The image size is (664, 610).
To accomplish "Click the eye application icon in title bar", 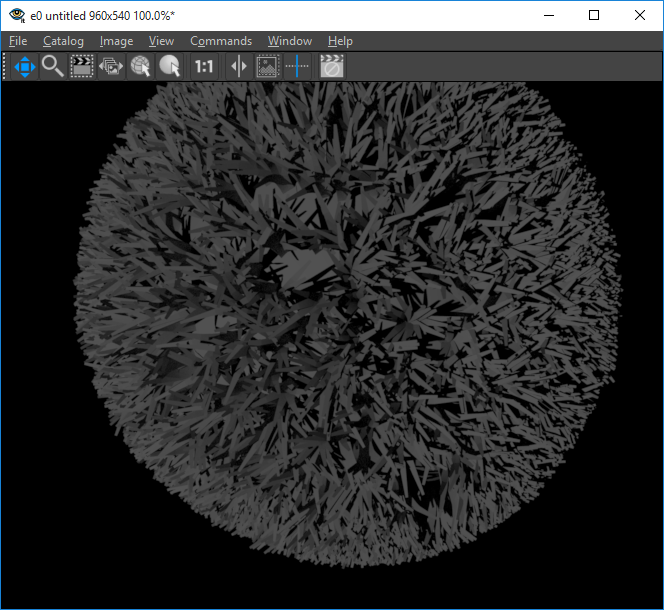I will pyautogui.click(x=17, y=15).
